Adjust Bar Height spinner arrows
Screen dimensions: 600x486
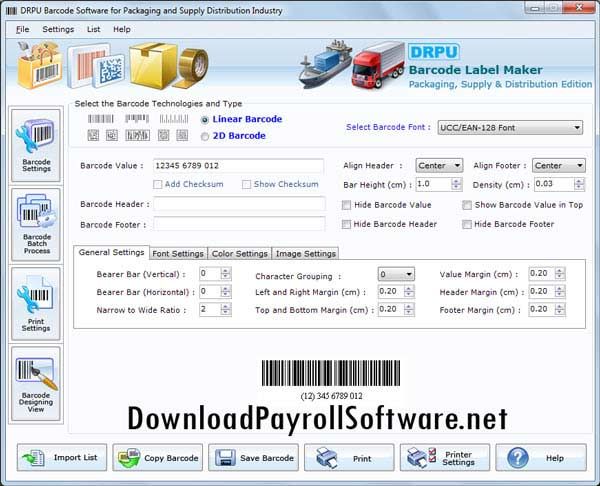[456, 184]
